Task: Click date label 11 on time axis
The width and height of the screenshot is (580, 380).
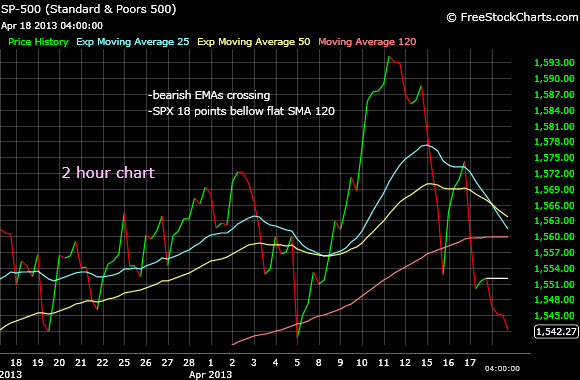Action: coord(384,363)
